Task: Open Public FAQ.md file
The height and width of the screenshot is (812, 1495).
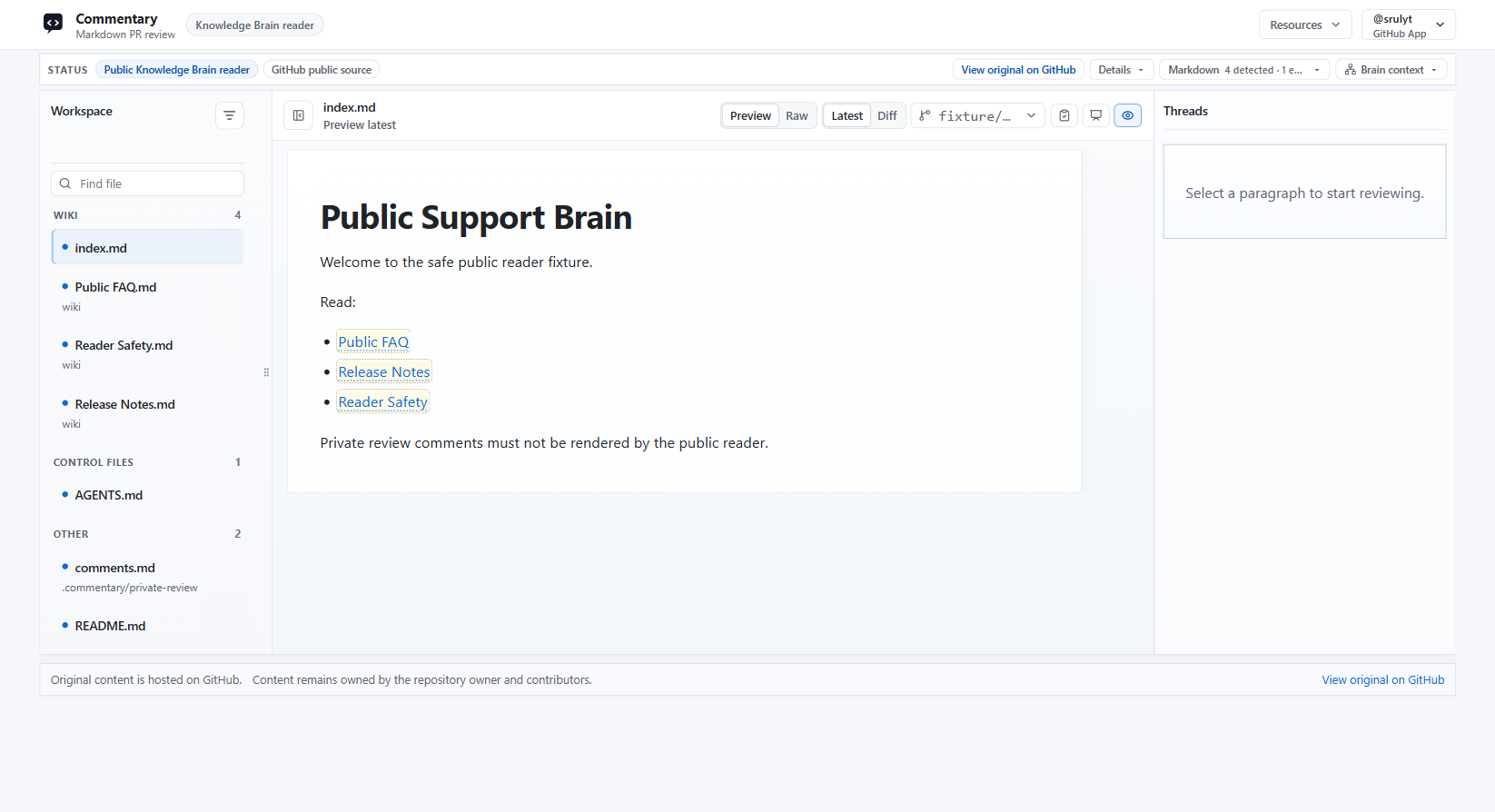Action: (x=147, y=296)
